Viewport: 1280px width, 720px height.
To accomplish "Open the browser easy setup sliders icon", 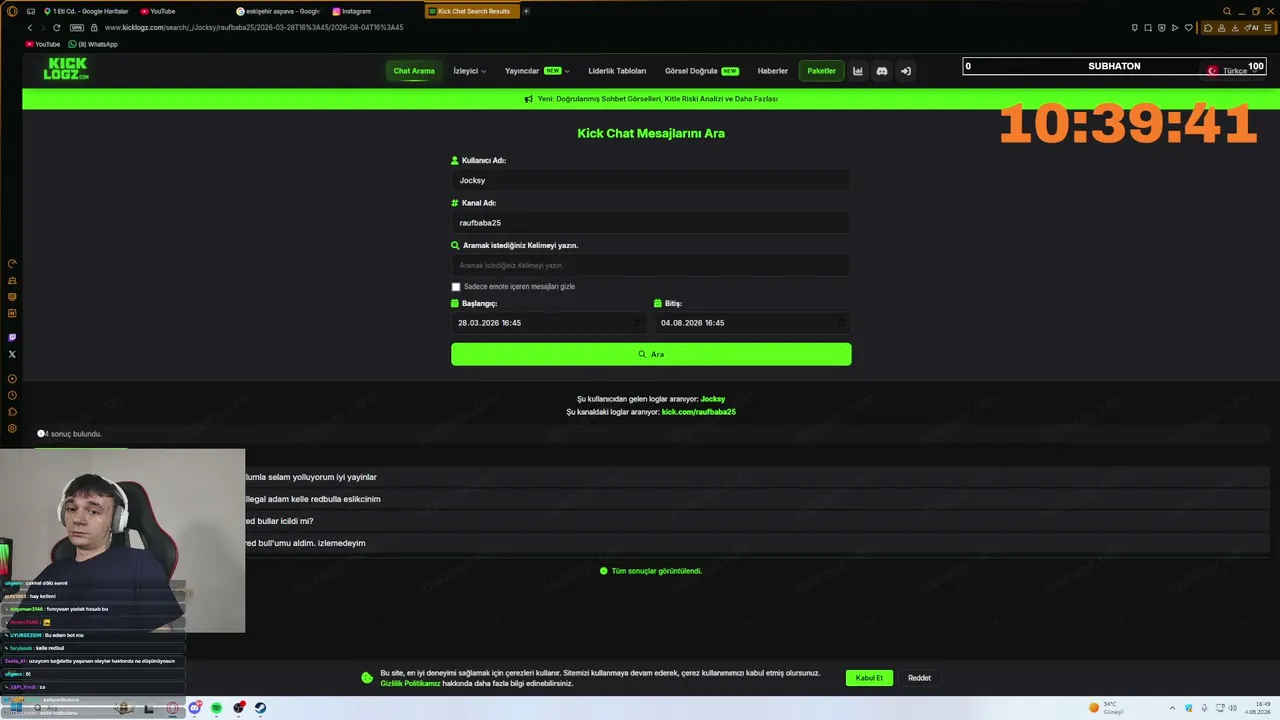I will pos(1269,28).
